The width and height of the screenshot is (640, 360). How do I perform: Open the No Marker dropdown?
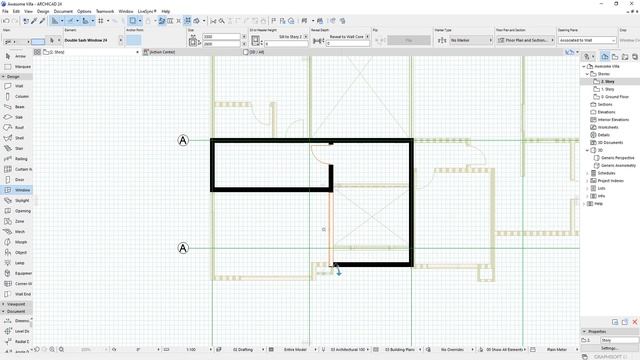tap(471, 40)
